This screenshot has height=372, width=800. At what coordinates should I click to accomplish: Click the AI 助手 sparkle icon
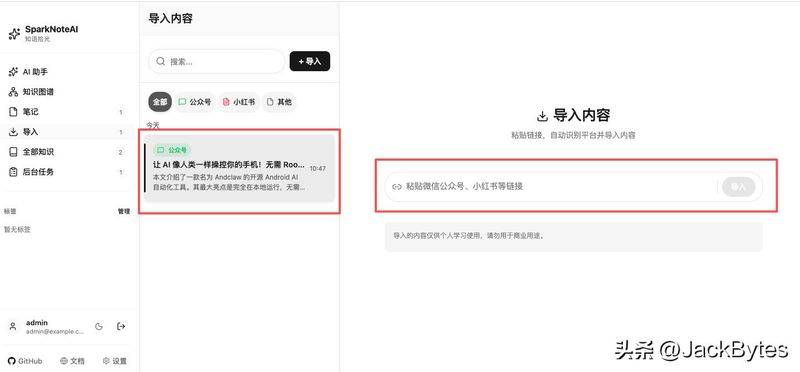click(x=13, y=72)
